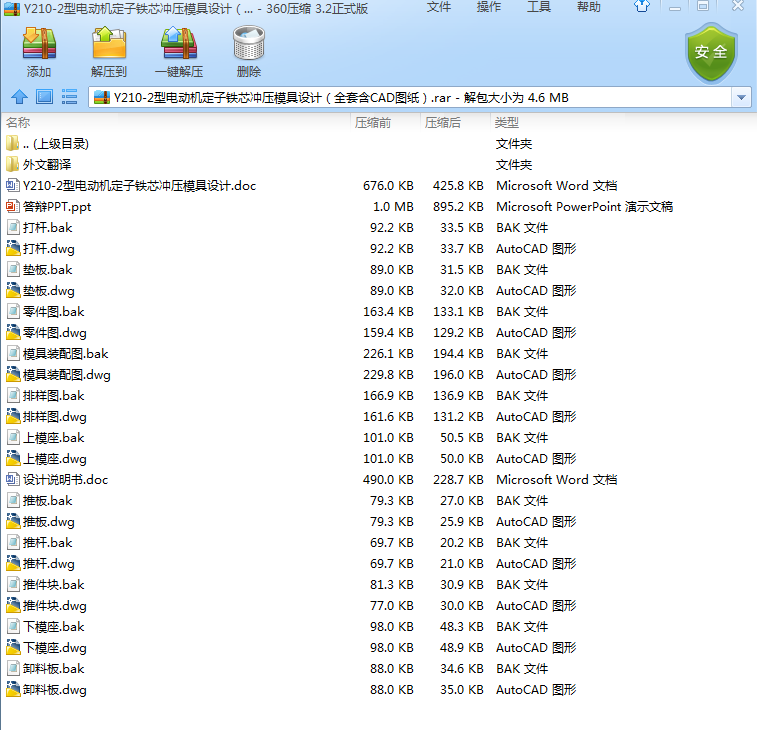Select 推板.bak file

pos(47,501)
